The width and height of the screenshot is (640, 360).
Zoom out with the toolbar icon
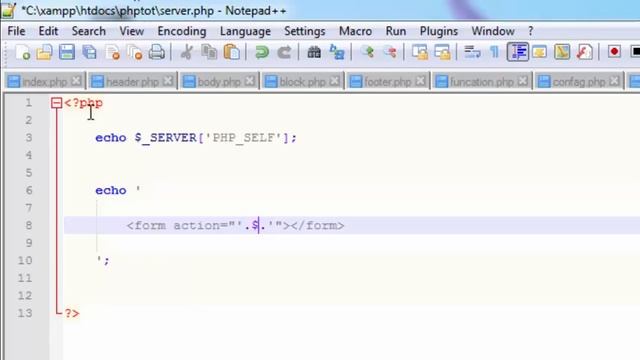[390, 52]
